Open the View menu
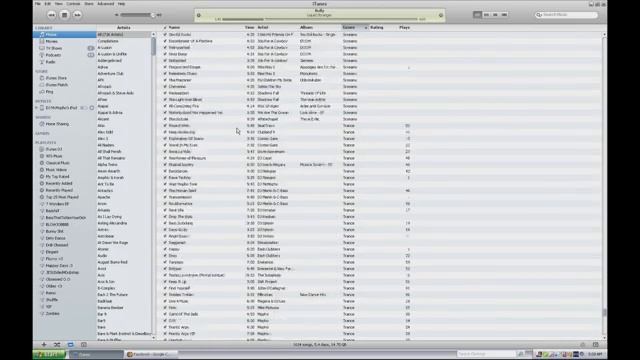This screenshot has width=640, height=360. [59, 4]
